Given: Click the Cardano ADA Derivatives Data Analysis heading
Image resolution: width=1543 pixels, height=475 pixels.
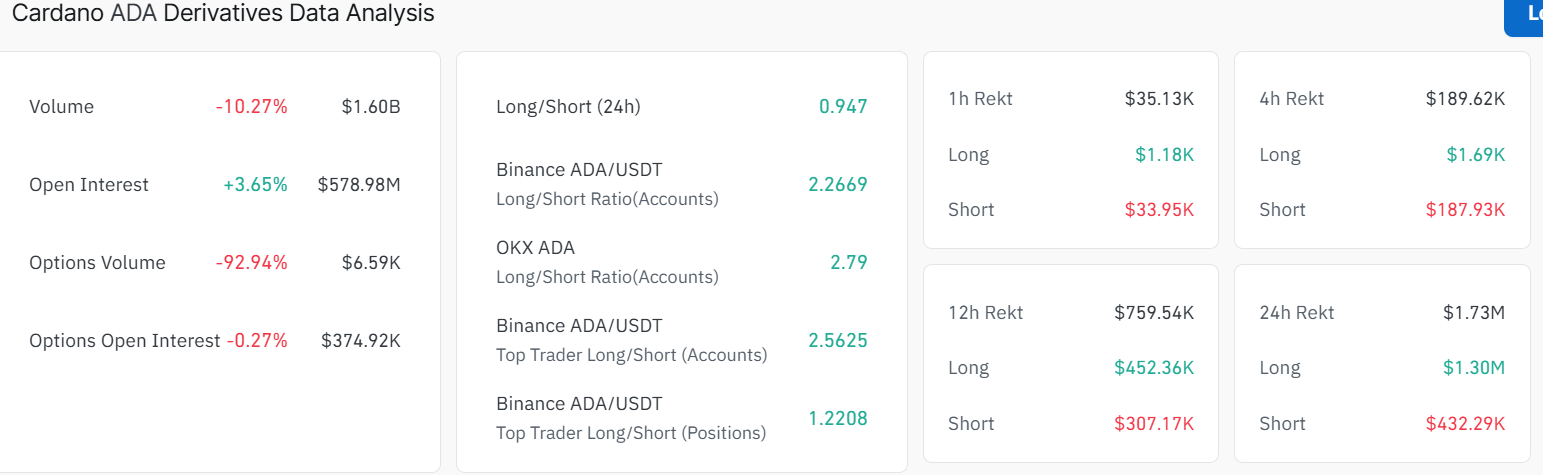Looking at the screenshot, I should coord(223,13).
